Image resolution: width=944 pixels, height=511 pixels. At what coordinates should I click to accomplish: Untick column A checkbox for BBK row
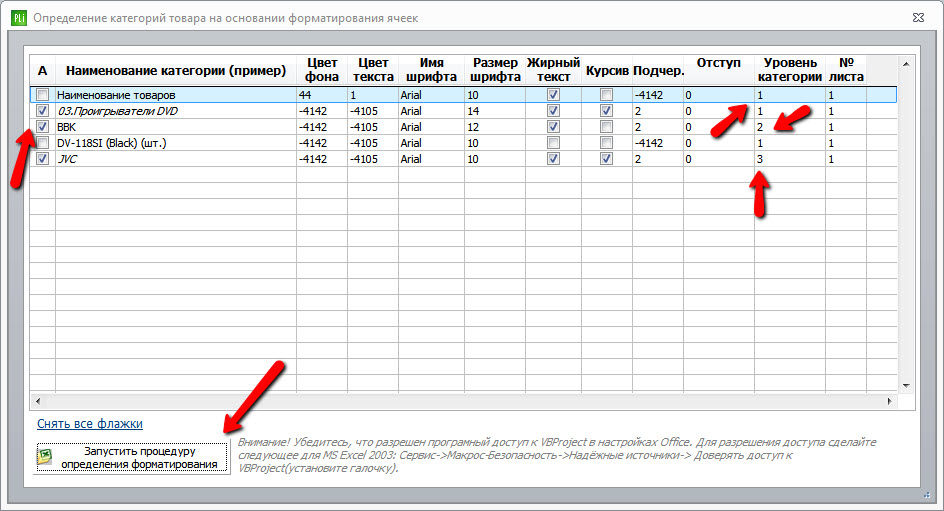[x=42, y=127]
